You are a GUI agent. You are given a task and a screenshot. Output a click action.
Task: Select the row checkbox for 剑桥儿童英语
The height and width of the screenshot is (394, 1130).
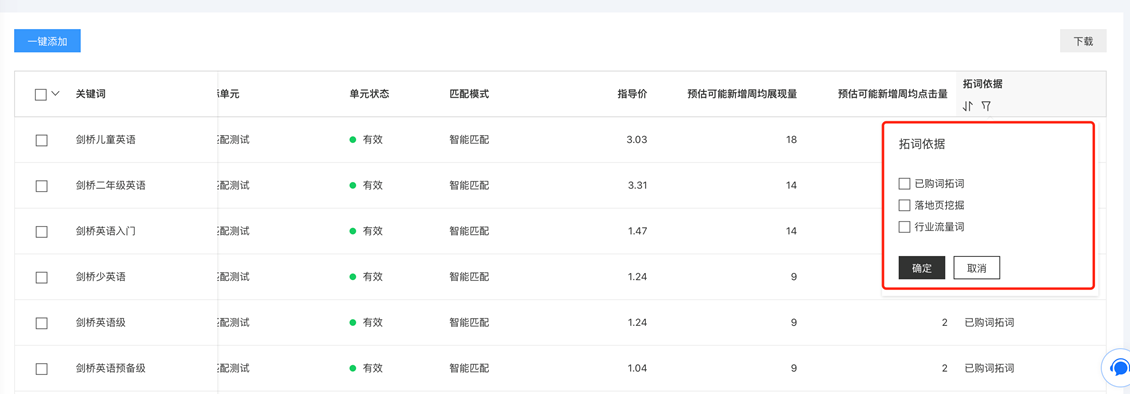click(41, 140)
